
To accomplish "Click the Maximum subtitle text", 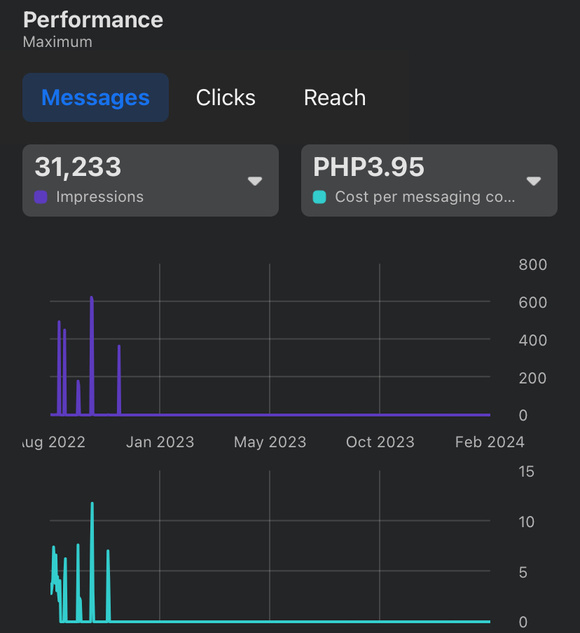I will click(x=58, y=42).
